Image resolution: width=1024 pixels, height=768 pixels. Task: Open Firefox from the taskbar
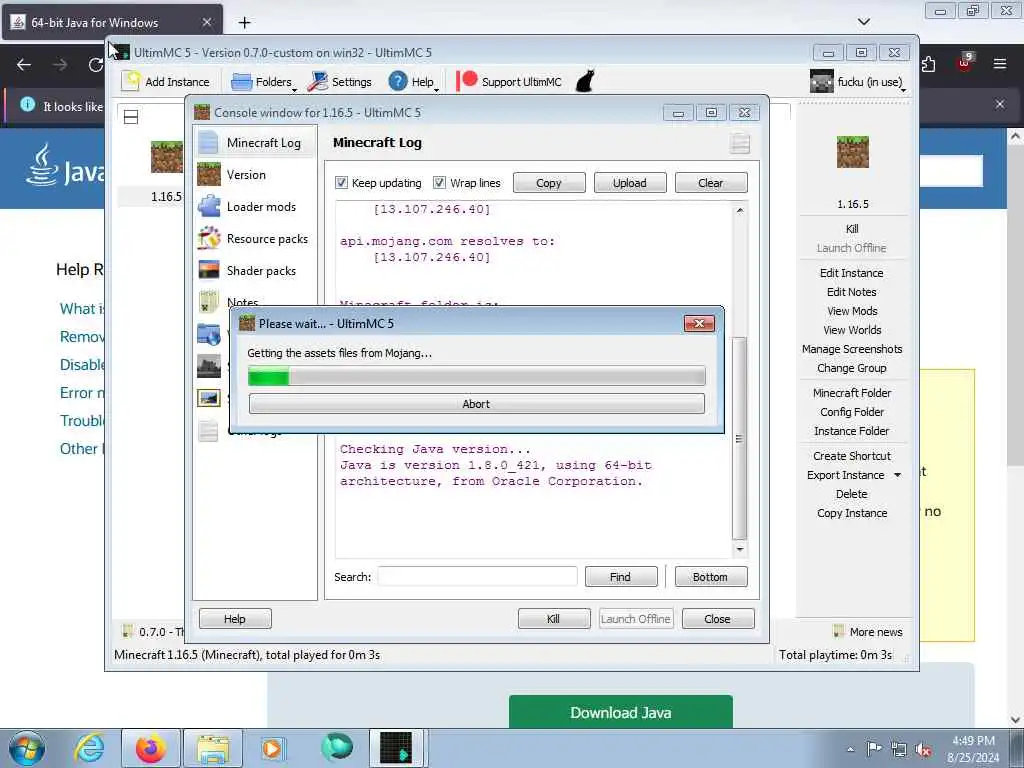[150, 748]
